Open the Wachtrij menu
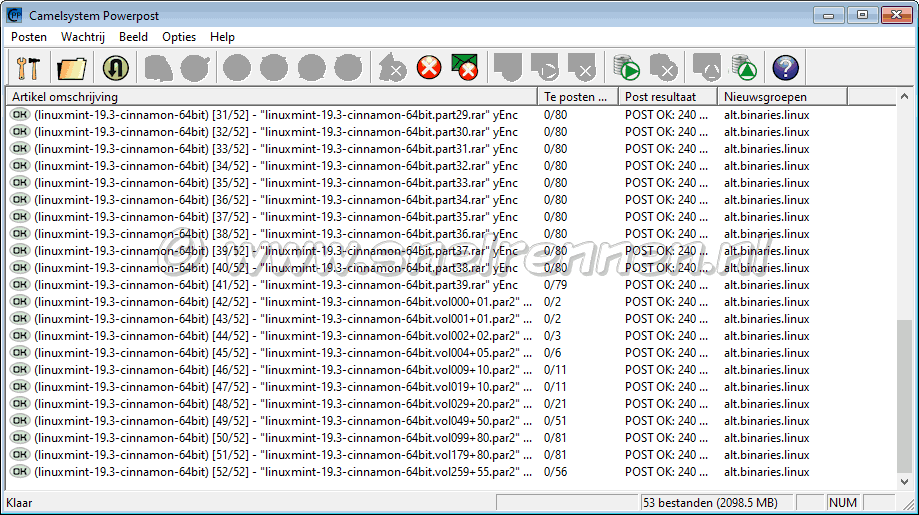The width and height of the screenshot is (919, 515). pos(83,37)
